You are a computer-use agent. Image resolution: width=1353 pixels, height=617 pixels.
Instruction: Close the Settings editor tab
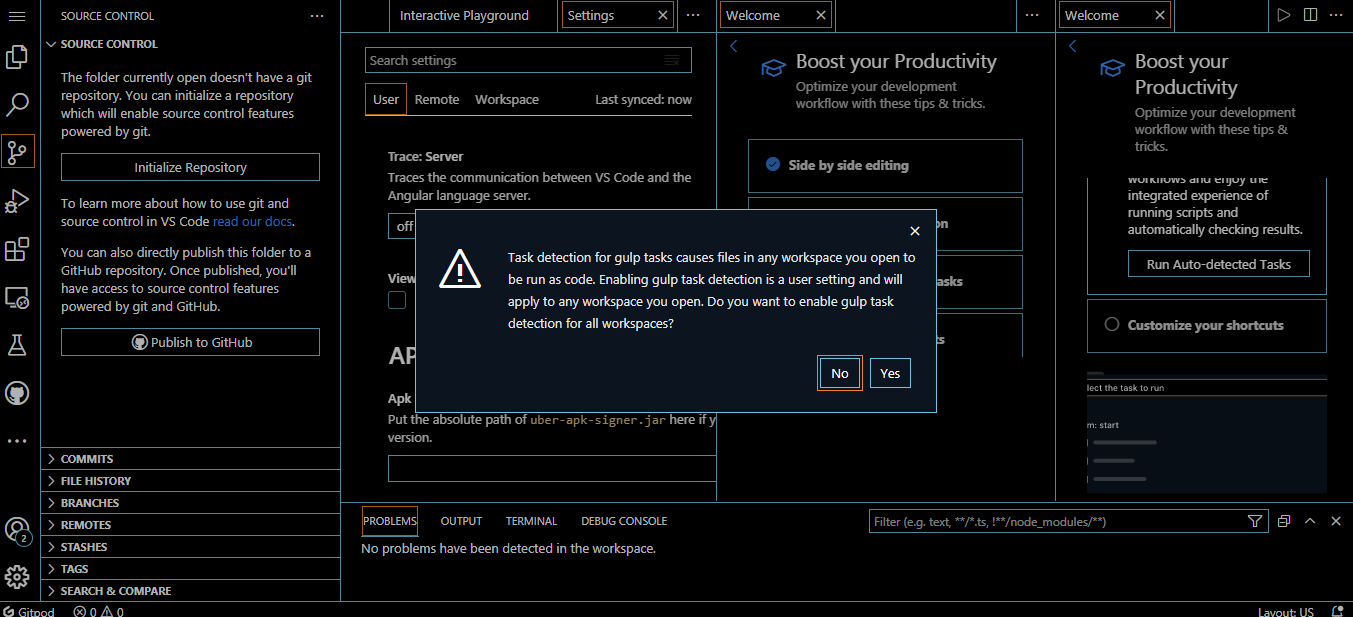(x=662, y=15)
